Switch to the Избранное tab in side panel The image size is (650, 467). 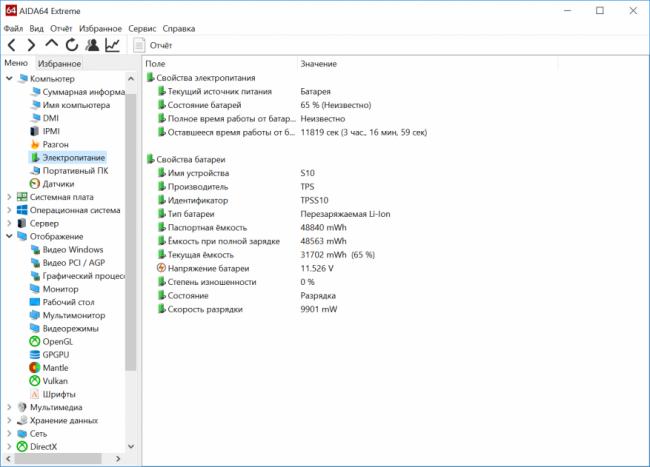[x=59, y=63]
